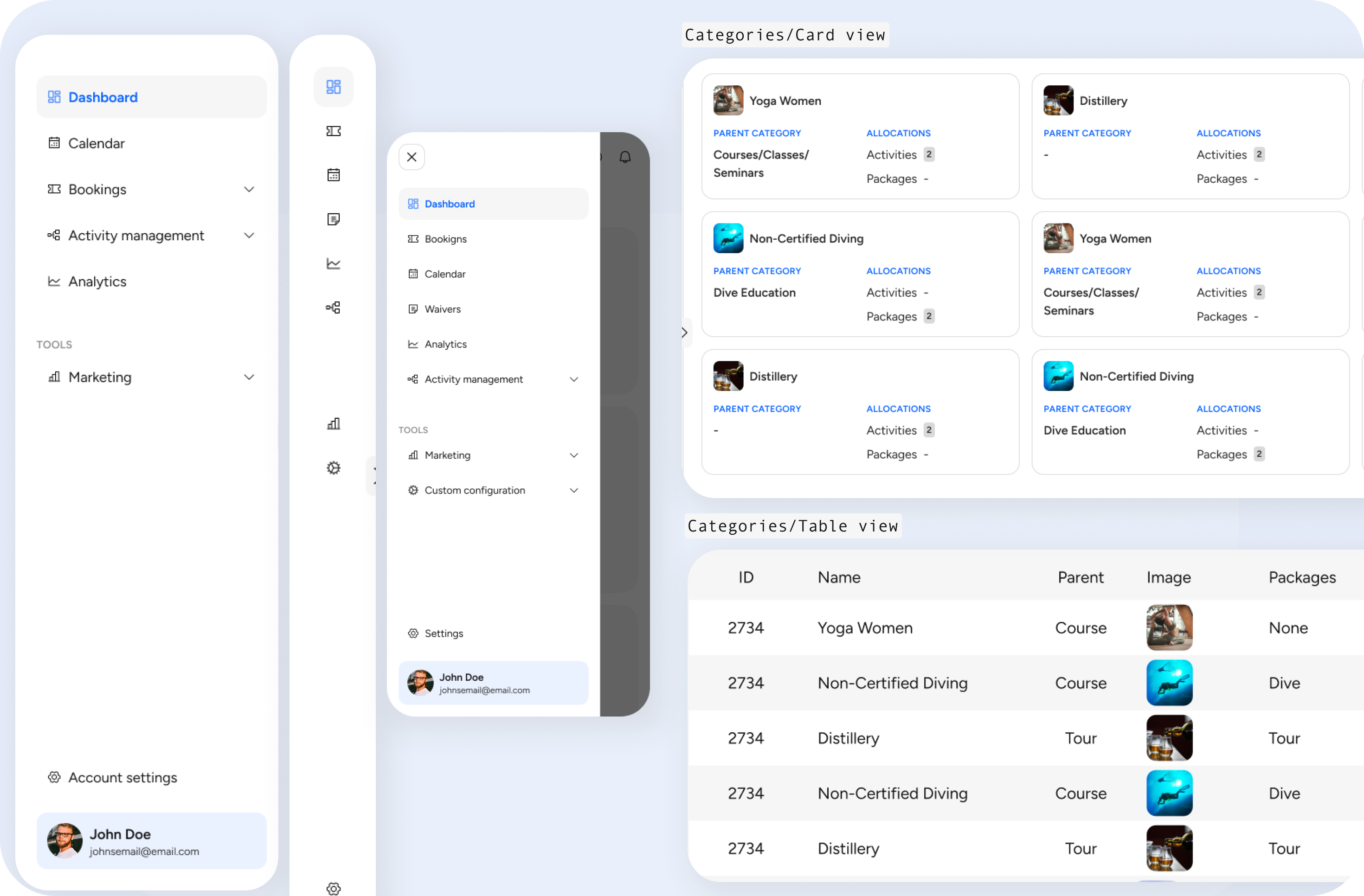Click the bookings ticket icon in collapsed sidebar
1364x896 pixels.
[x=333, y=131]
